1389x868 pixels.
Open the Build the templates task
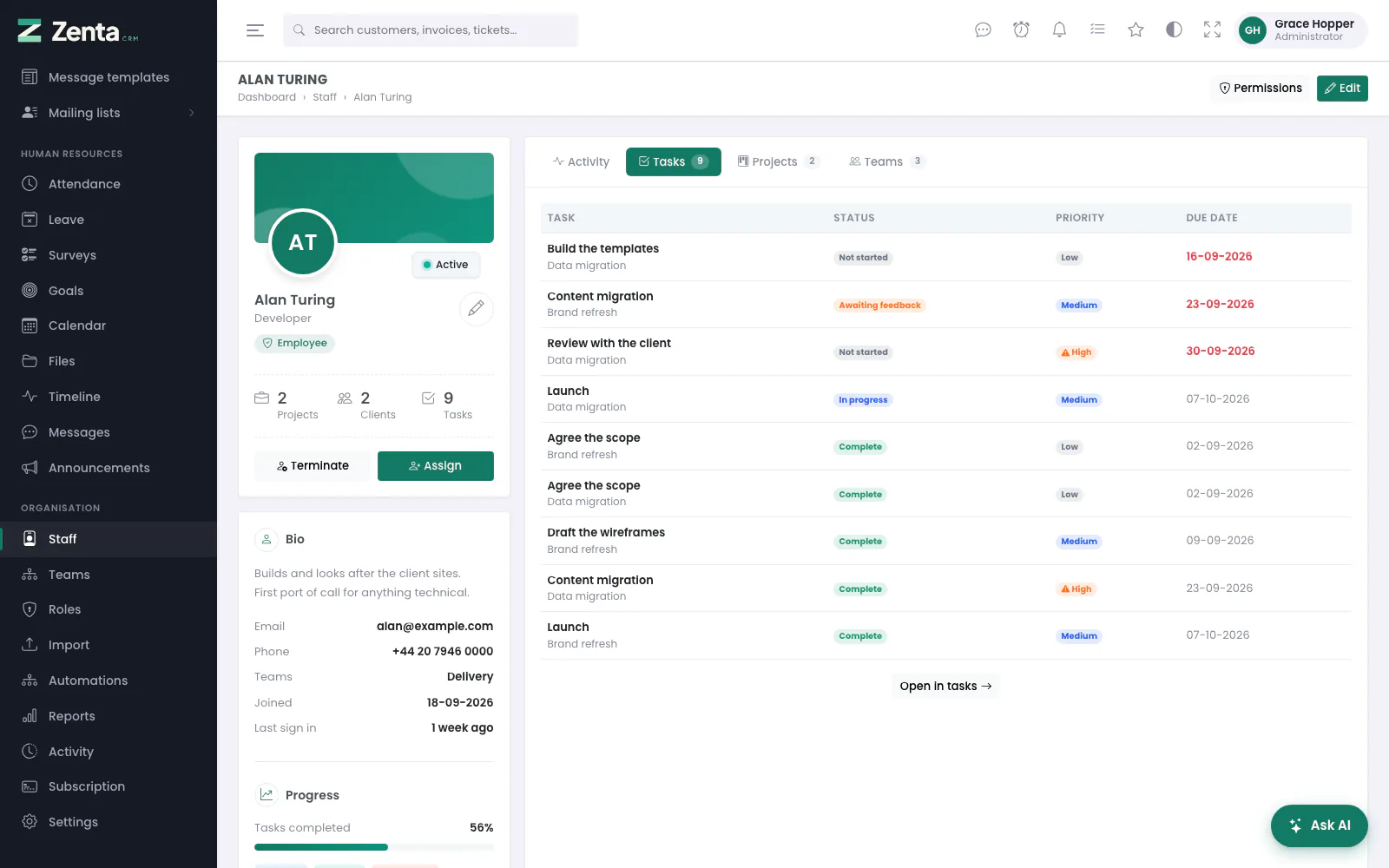pyautogui.click(x=602, y=249)
